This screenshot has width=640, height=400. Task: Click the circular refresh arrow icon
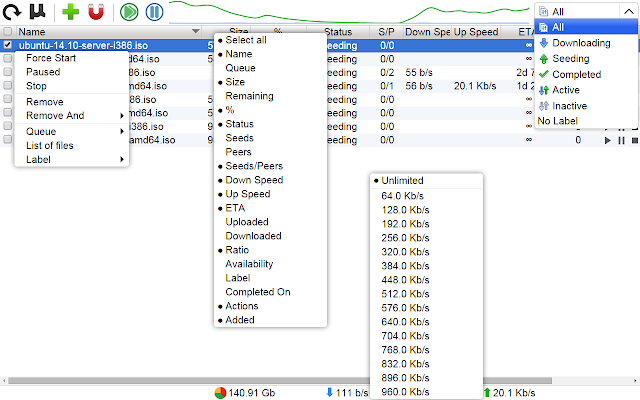(12, 12)
